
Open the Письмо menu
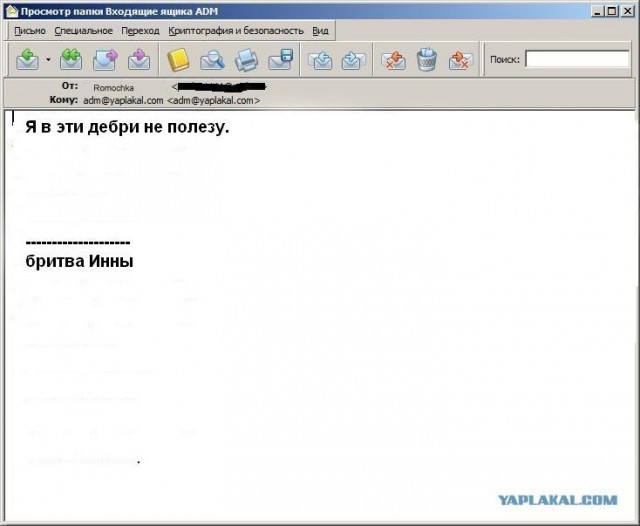(x=30, y=31)
